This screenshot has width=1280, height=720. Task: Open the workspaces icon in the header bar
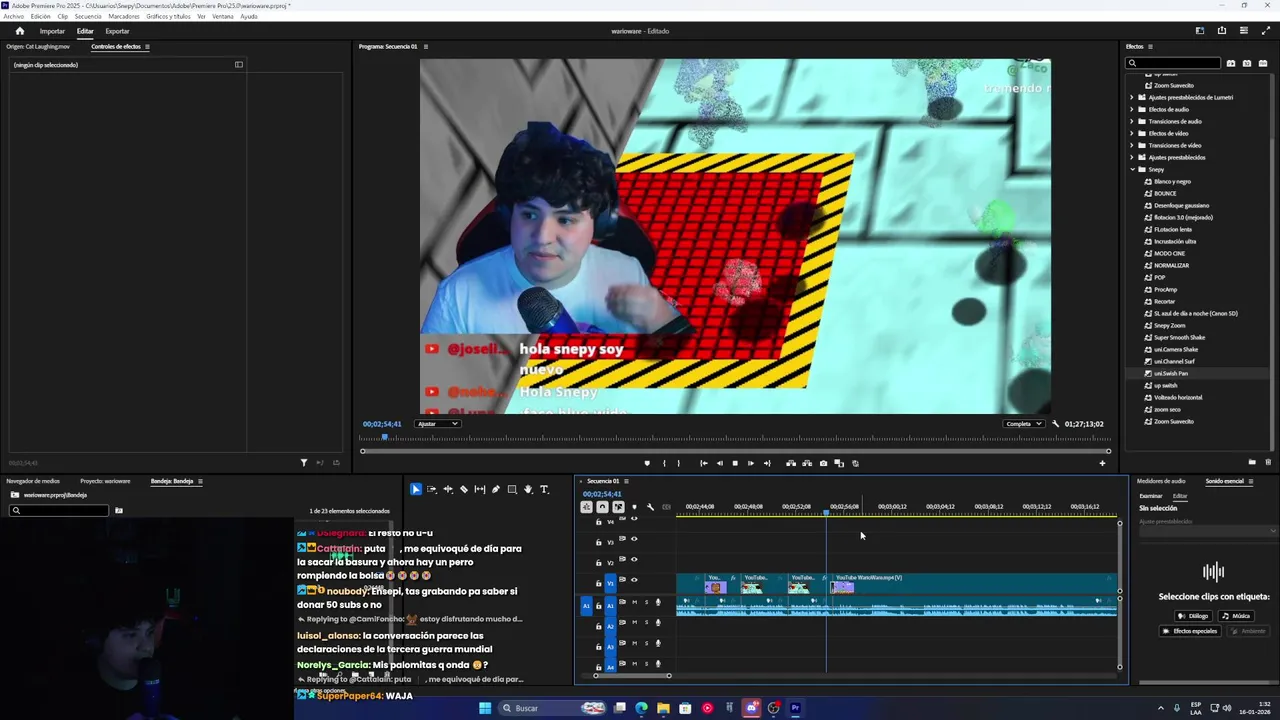tap(1200, 31)
